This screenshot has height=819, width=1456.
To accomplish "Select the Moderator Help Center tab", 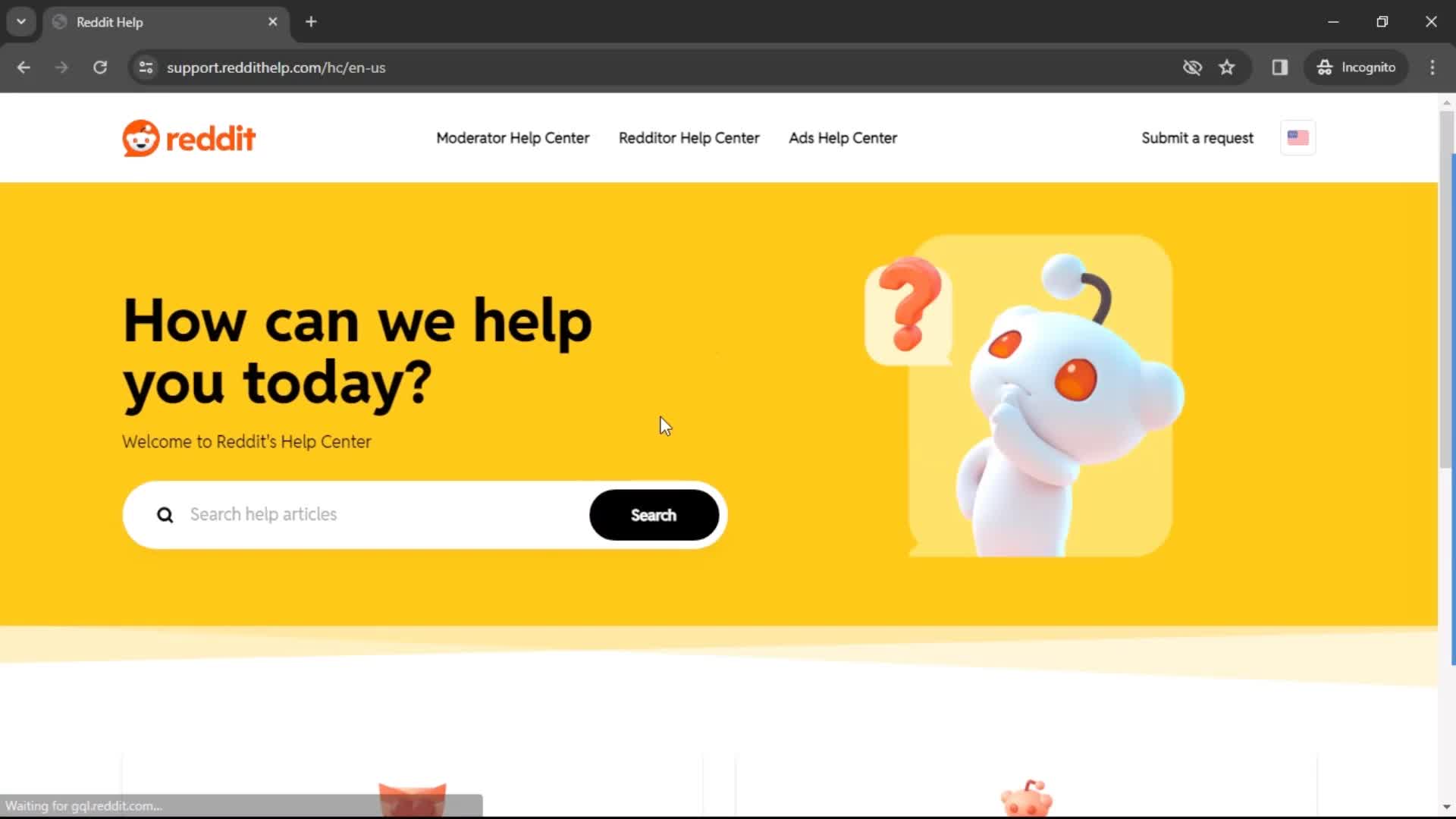I will (x=513, y=138).
